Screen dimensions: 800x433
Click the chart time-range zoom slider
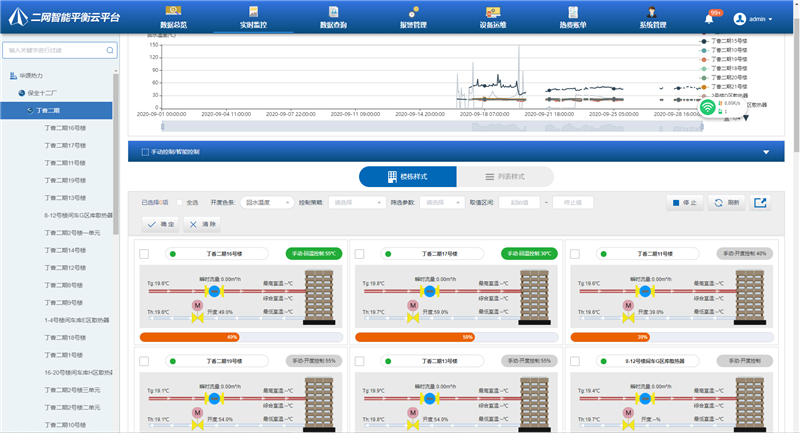click(x=433, y=126)
